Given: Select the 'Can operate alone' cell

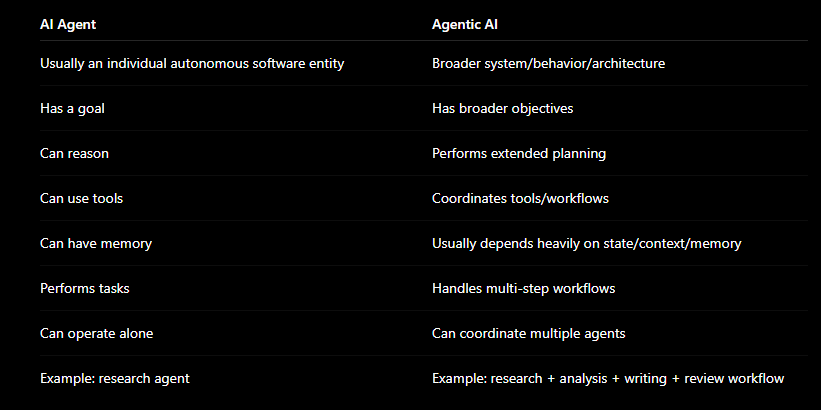Looking at the screenshot, I should pyautogui.click(x=97, y=334).
